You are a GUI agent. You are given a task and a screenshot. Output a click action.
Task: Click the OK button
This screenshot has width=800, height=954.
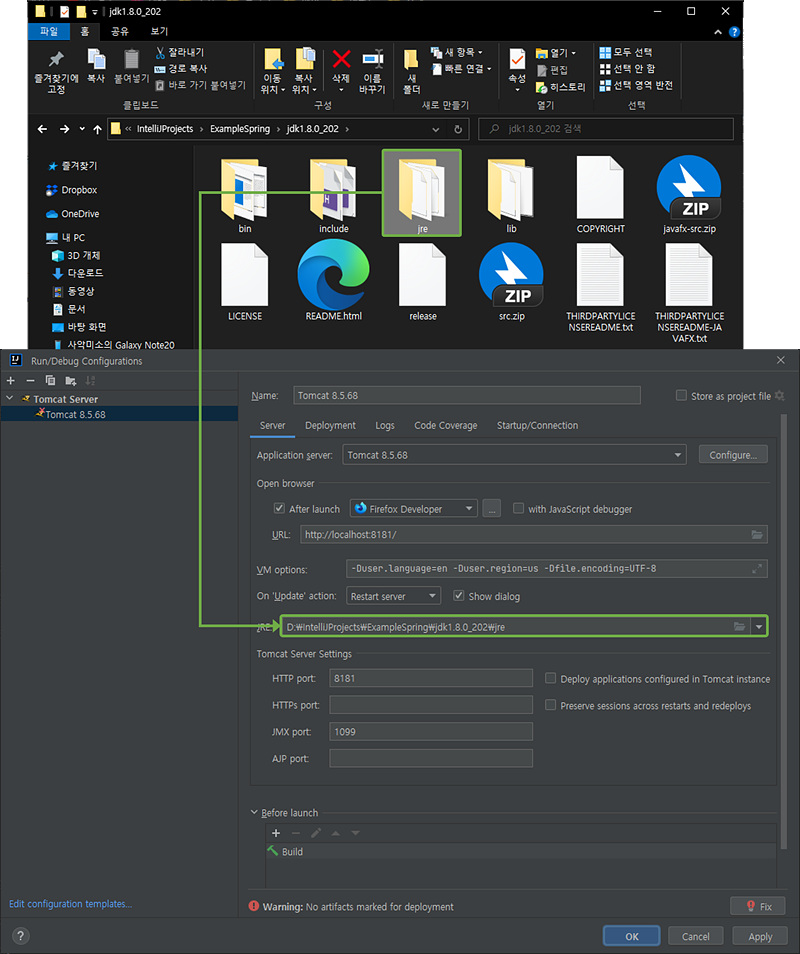coord(631,936)
